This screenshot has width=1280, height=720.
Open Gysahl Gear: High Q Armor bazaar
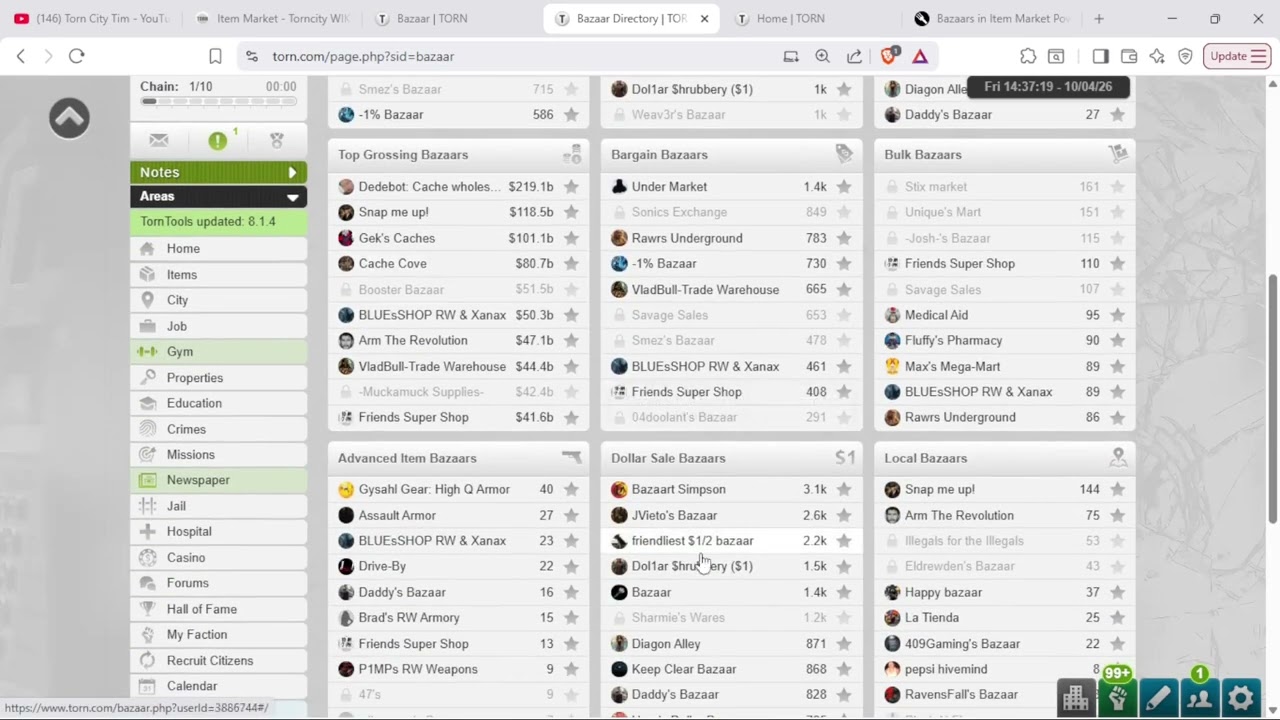(x=434, y=489)
